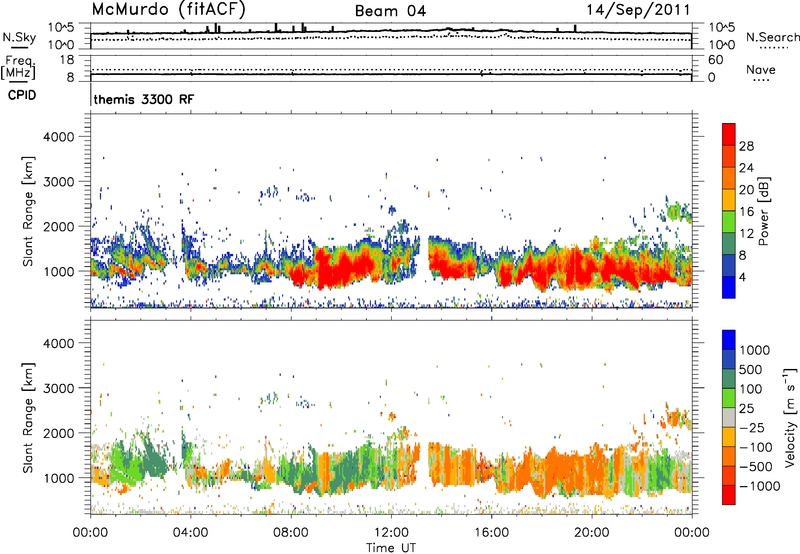Click the "4" tick on the Power colorbar
This screenshot has width=800, height=554.
pyautogui.click(x=743, y=277)
